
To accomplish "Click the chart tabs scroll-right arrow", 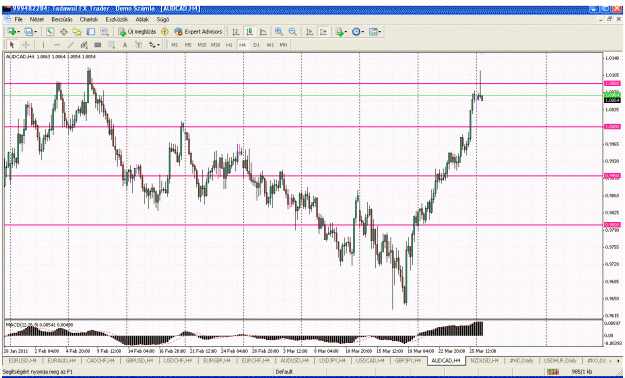I will pyautogui.click(x=618, y=361).
